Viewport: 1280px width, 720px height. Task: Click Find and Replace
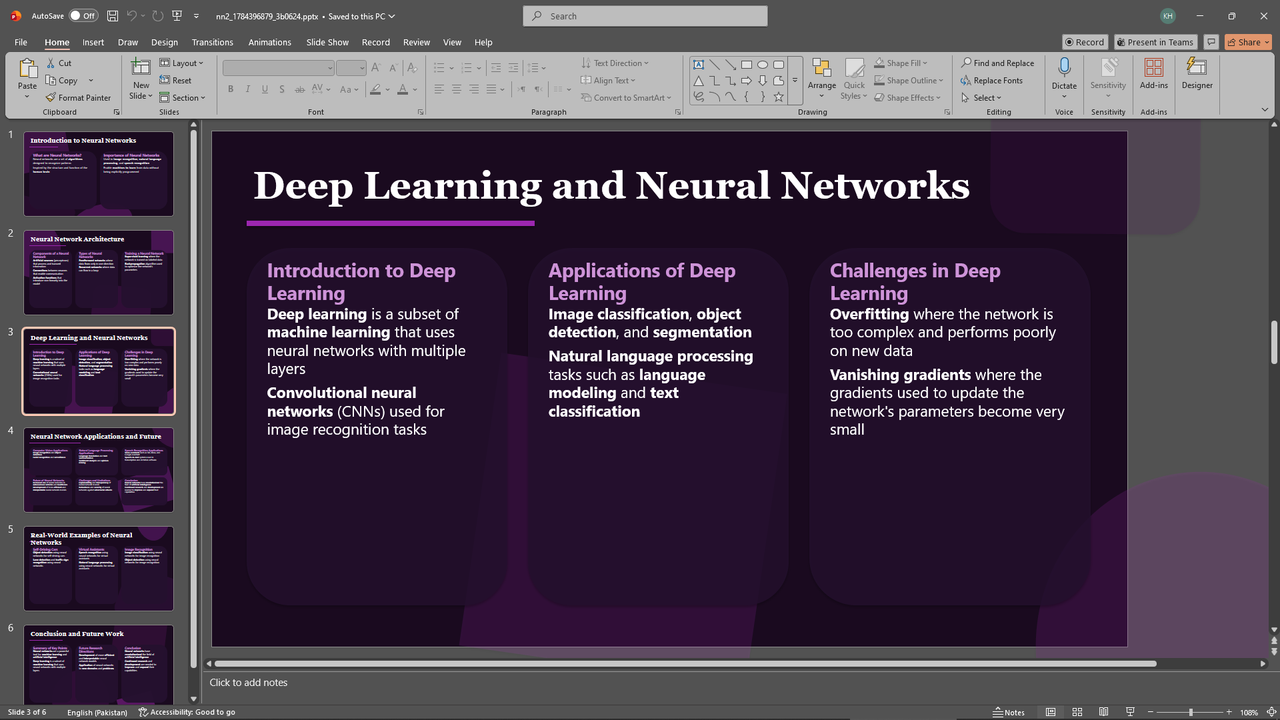pos(998,63)
